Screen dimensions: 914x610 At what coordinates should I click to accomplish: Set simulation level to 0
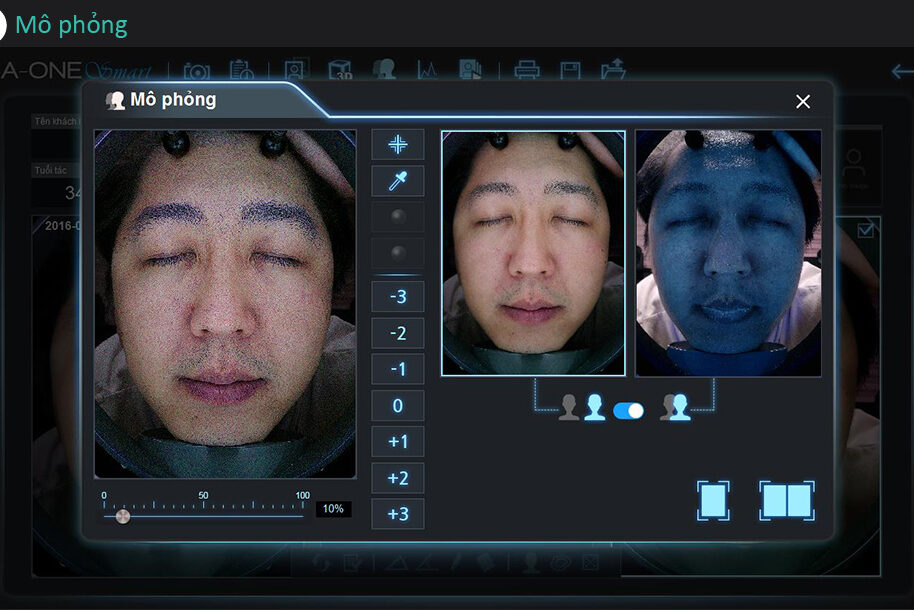click(398, 406)
